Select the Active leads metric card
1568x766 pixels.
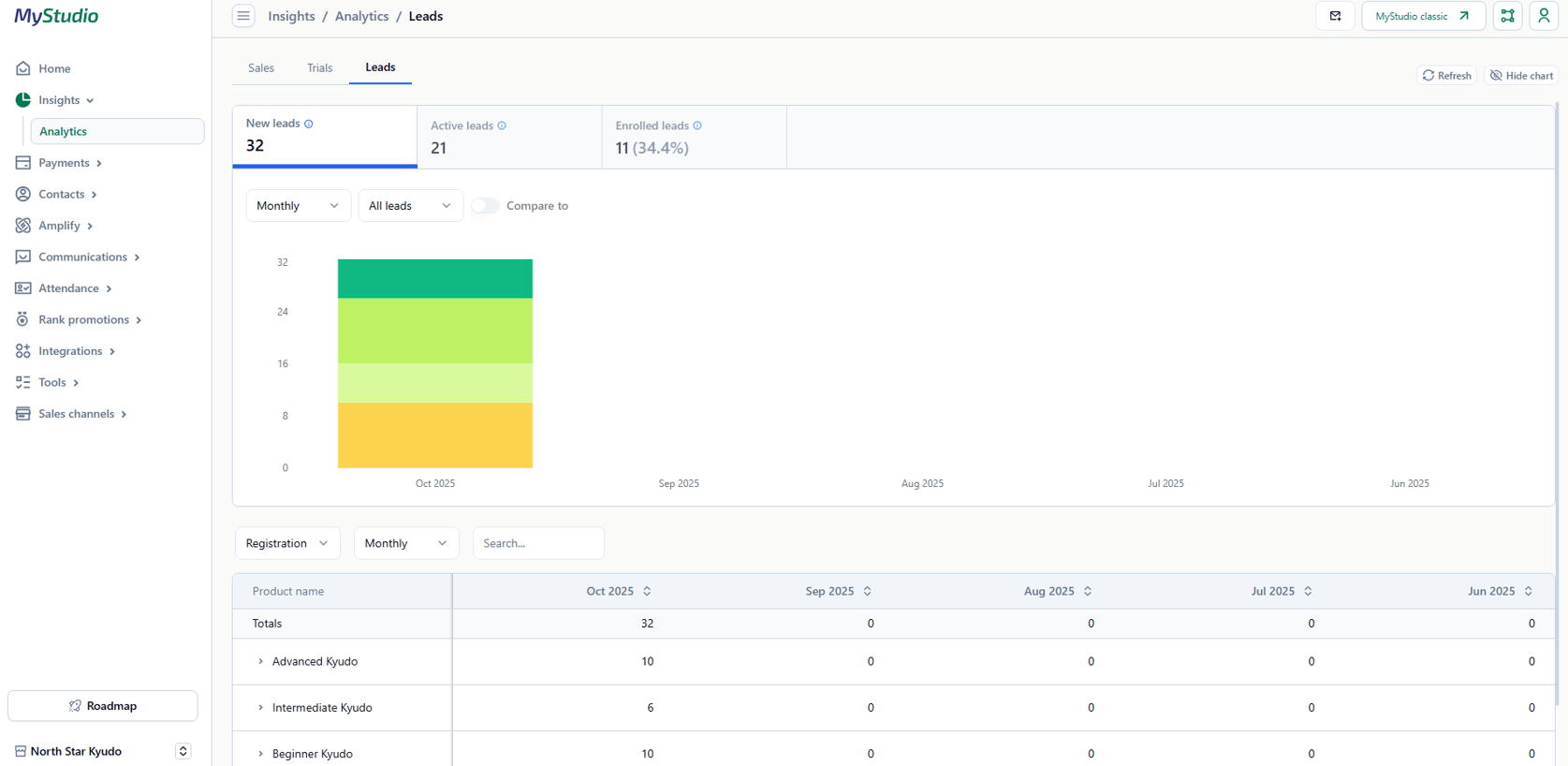coord(509,137)
